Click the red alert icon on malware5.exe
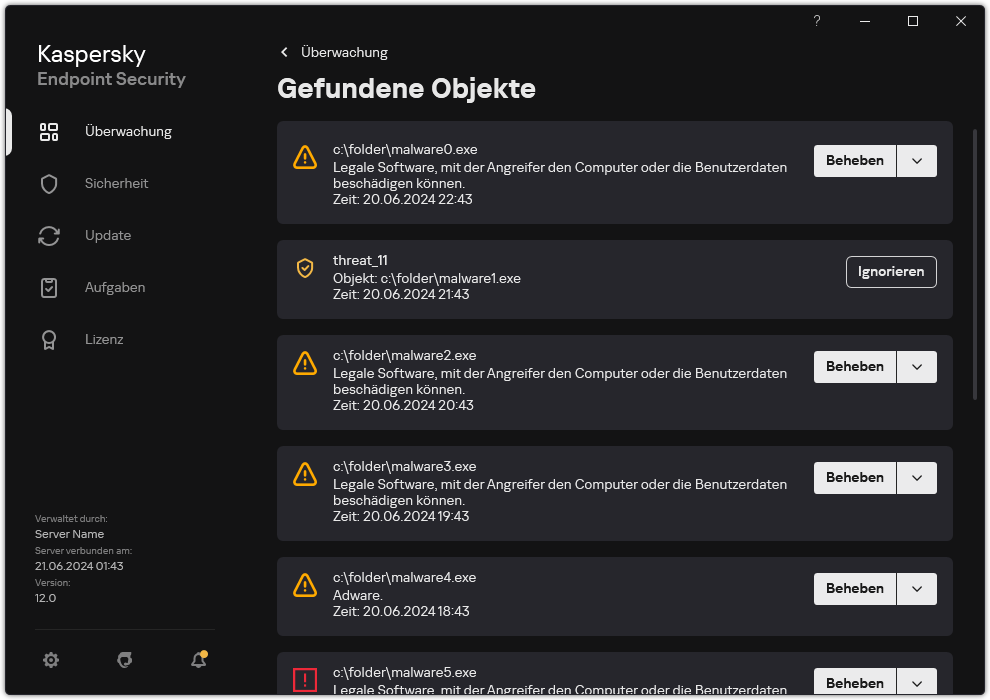The image size is (990, 700). [305, 680]
